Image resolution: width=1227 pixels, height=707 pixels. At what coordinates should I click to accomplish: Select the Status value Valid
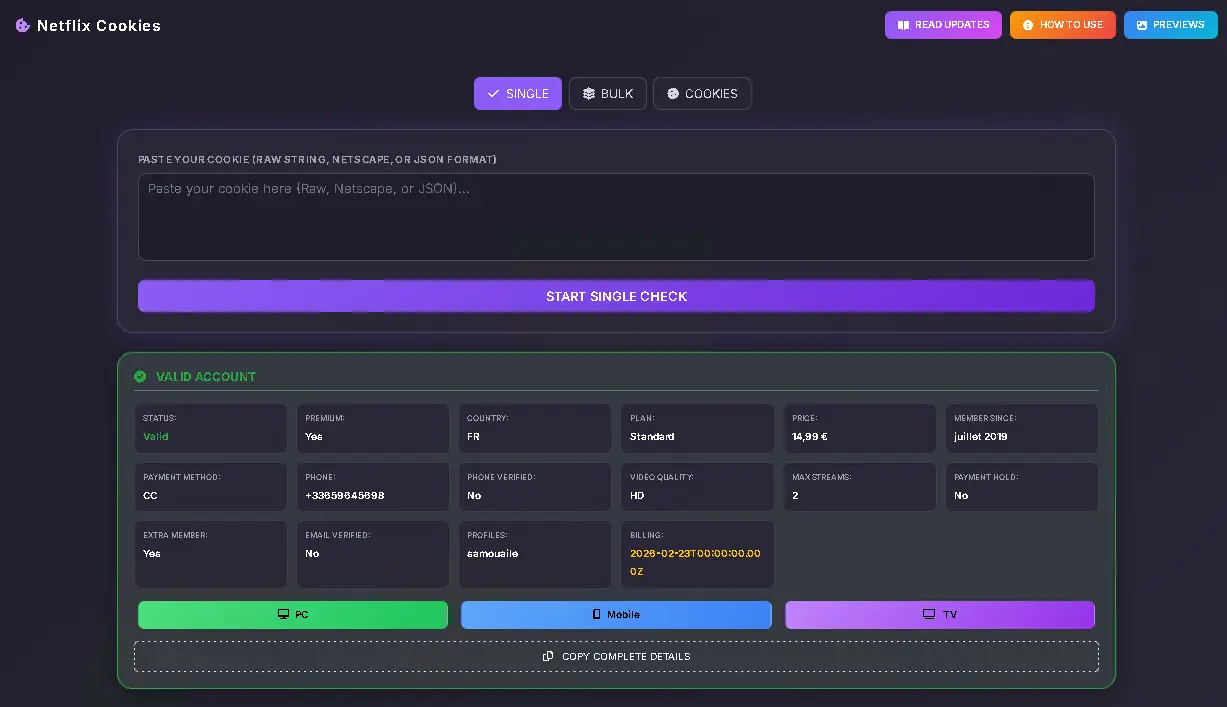(x=156, y=437)
